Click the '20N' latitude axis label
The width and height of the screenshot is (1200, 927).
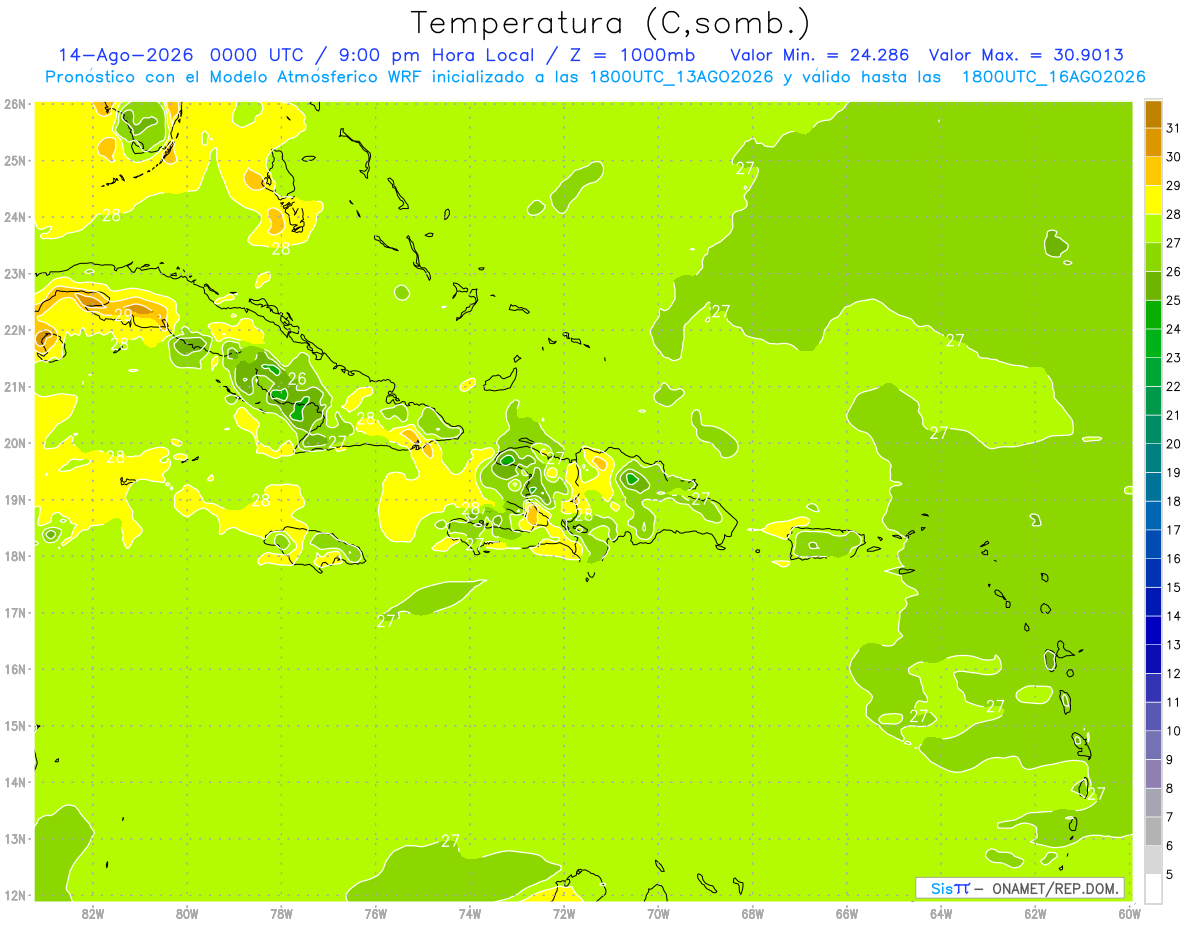click(x=14, y=443)
